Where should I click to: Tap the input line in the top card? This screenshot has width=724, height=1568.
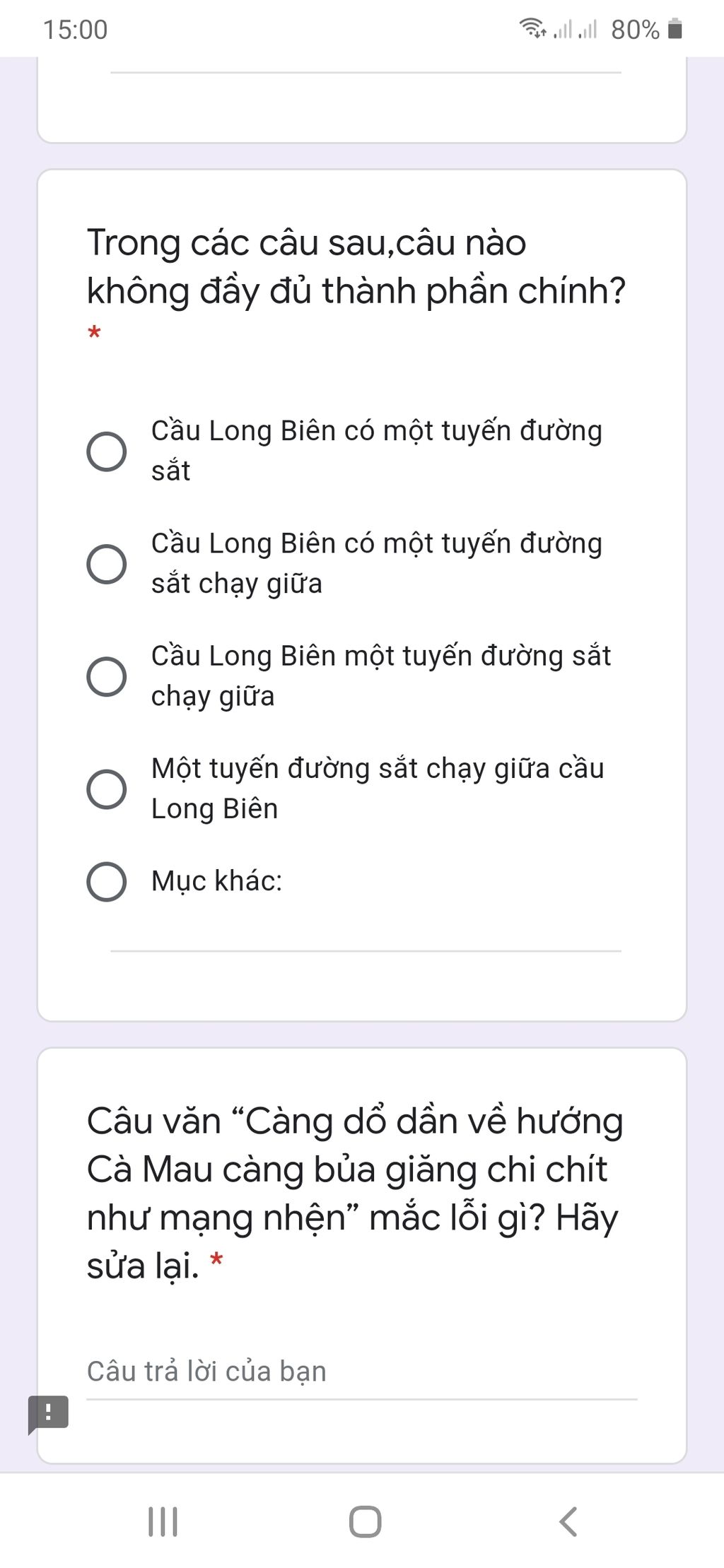point(366,68)
